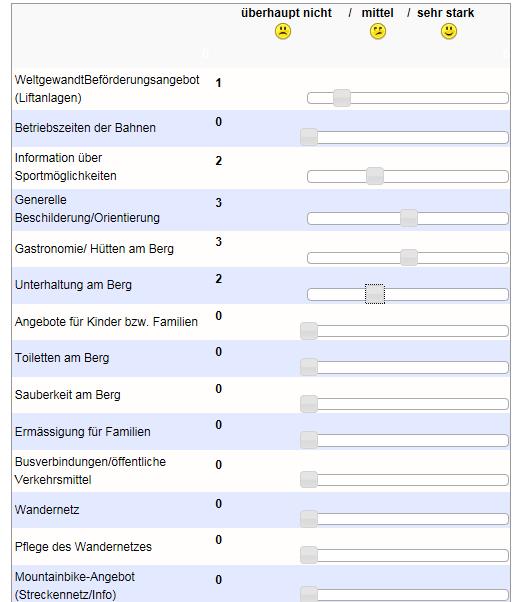522x602 pixels.
Task: Click the Beförderungsangebot (Liftanlagen) slider handle
Action: (342, 98)
